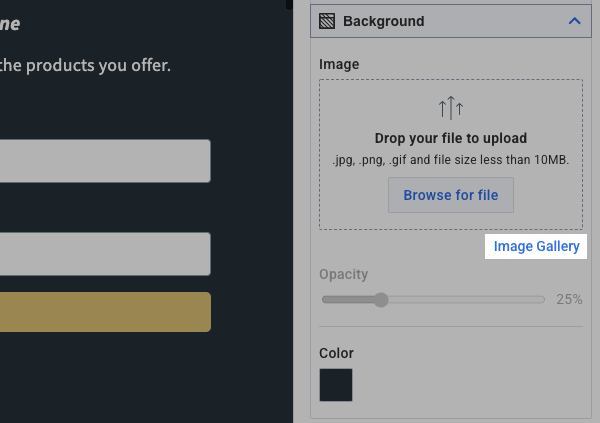
Task: Click the Color section label
Action: click(x=336, y=353)
